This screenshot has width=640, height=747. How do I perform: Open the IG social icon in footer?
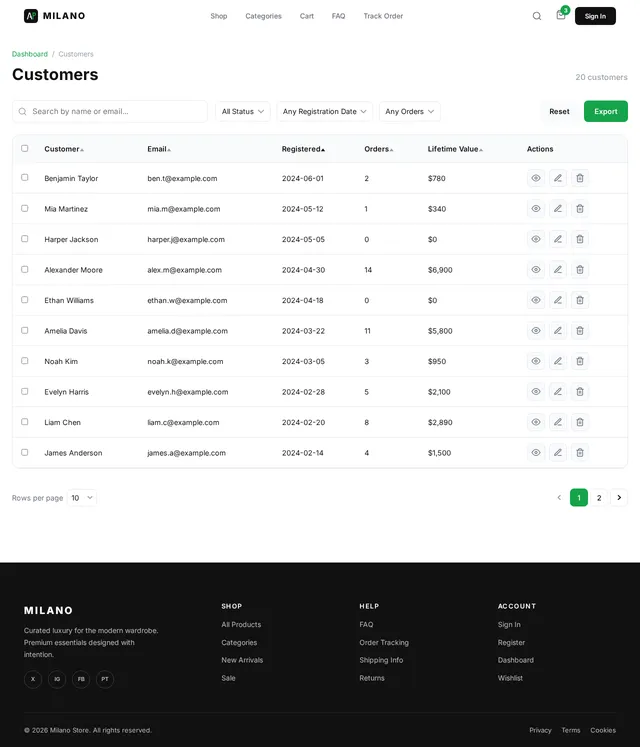57,679
